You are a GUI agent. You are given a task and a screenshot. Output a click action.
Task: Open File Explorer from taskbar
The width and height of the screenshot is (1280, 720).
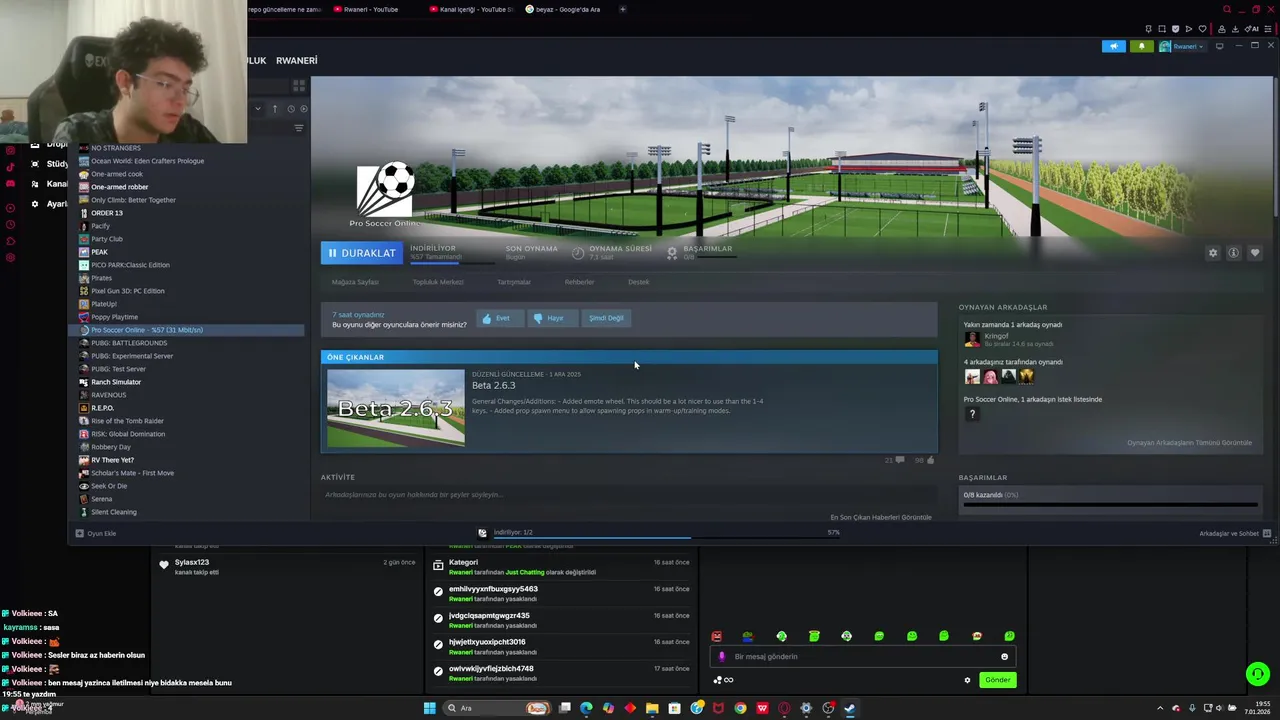click(x=652, y=708)
